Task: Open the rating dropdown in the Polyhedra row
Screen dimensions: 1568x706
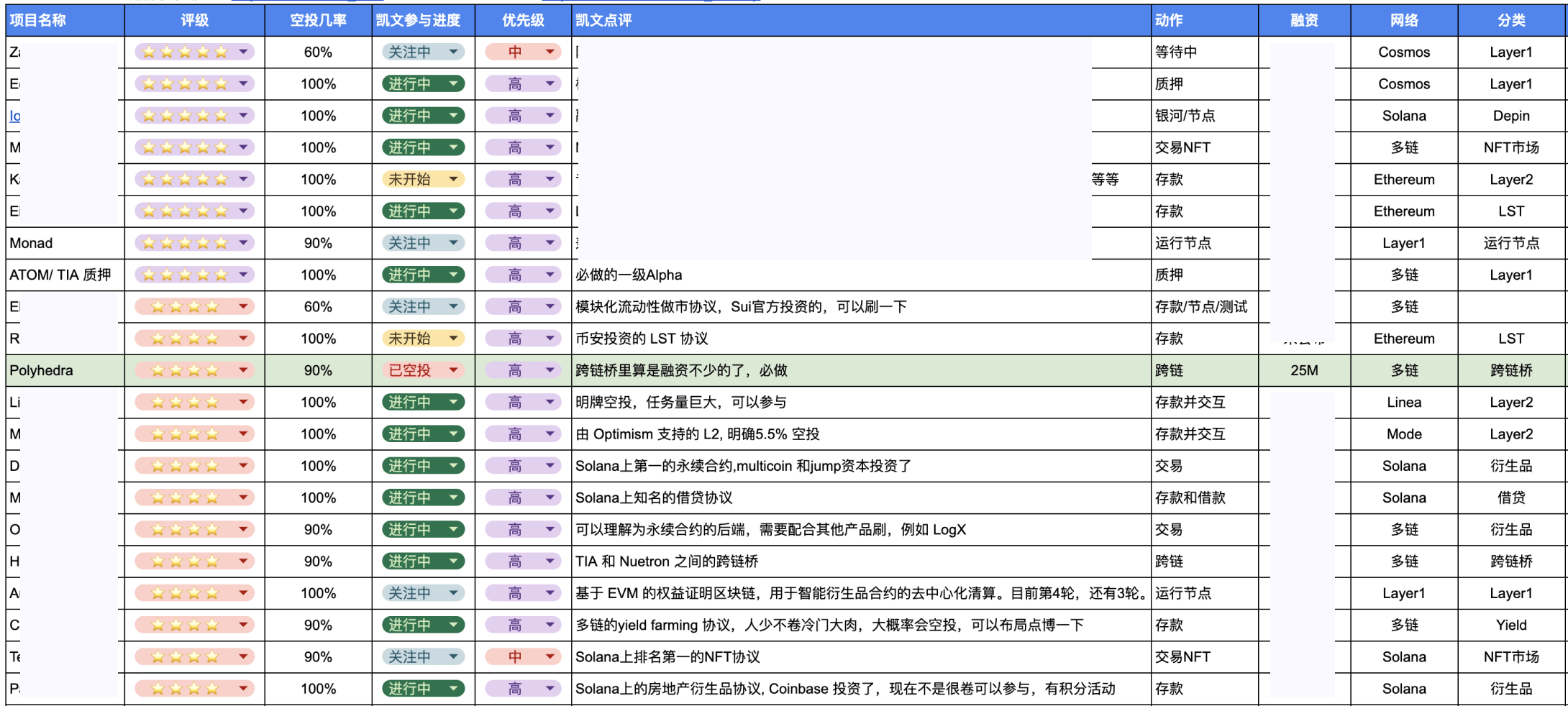Action: (195, 370)
